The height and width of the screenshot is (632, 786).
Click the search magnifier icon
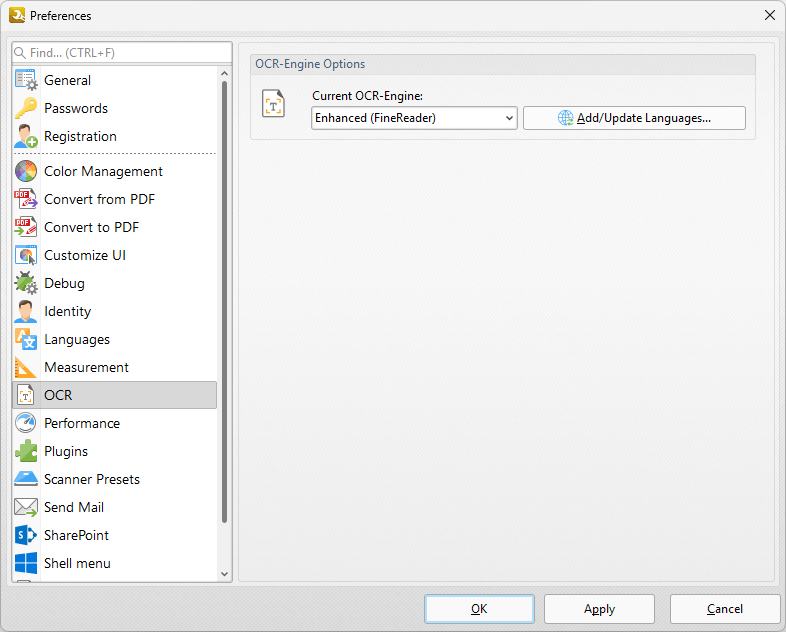(20, 53)
